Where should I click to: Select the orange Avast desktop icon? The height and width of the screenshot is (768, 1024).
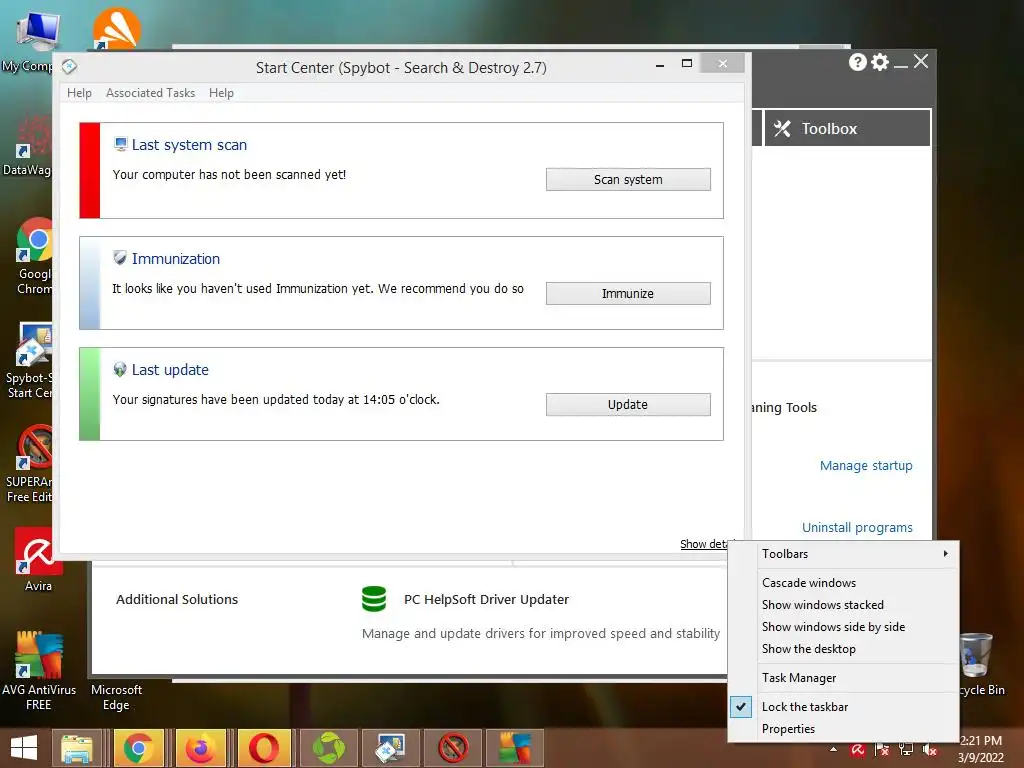[116, 28]
